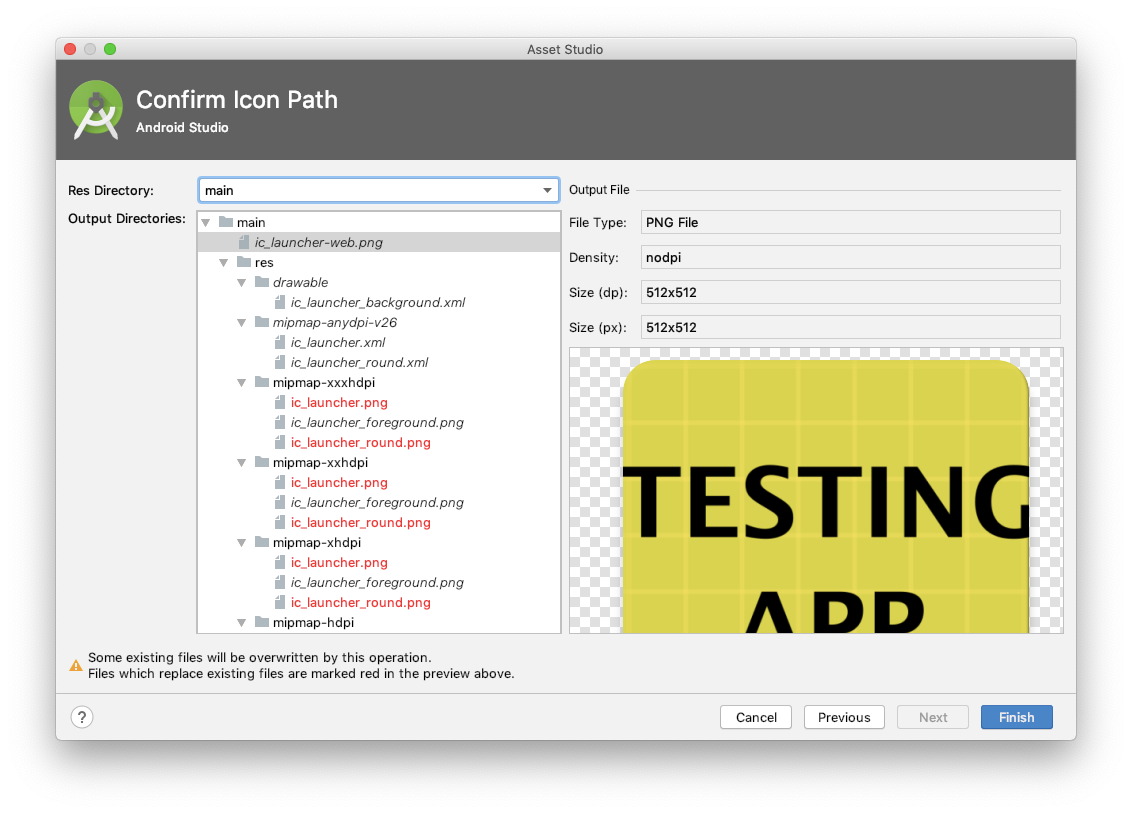
Task: Open the Res Directory dropdown
Action: coord(547,190)
